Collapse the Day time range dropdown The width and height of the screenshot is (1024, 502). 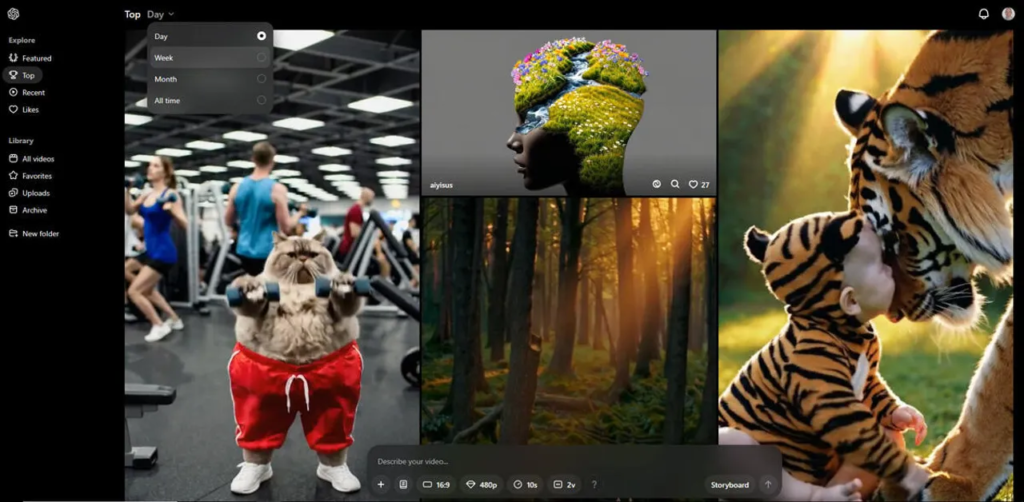[160, 14]
